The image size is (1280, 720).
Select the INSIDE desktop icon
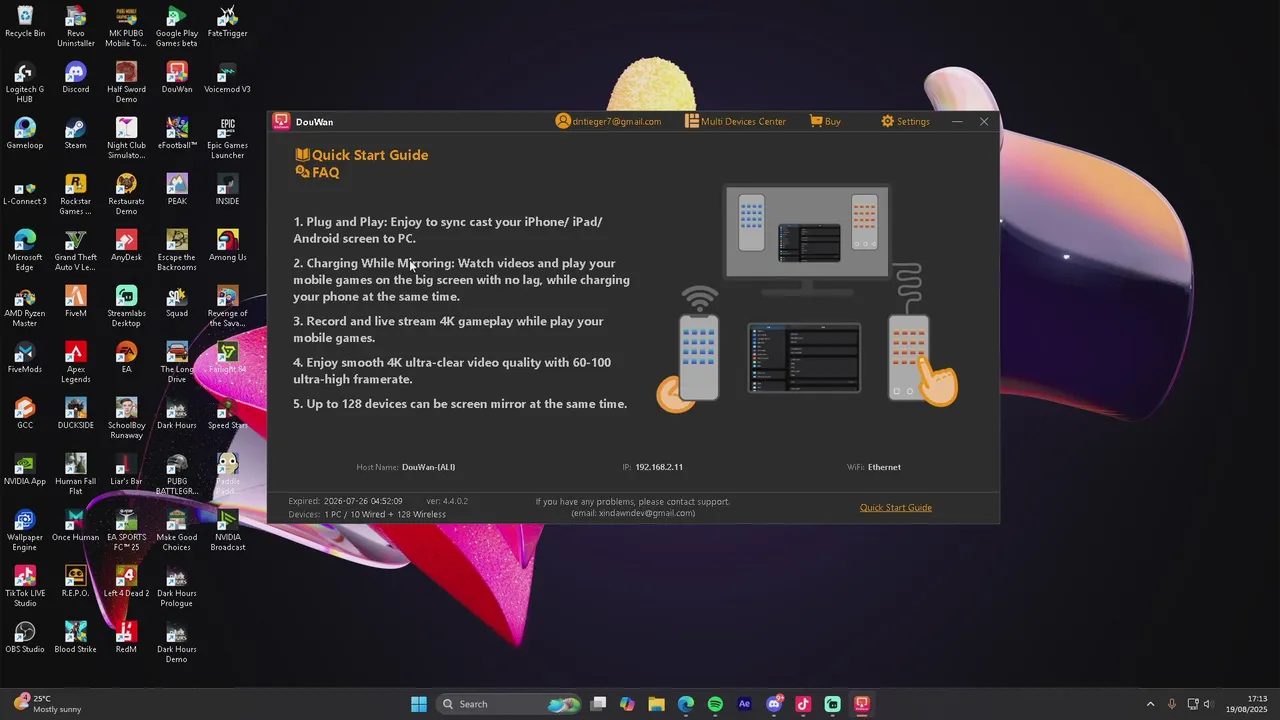tap(227, 190)
